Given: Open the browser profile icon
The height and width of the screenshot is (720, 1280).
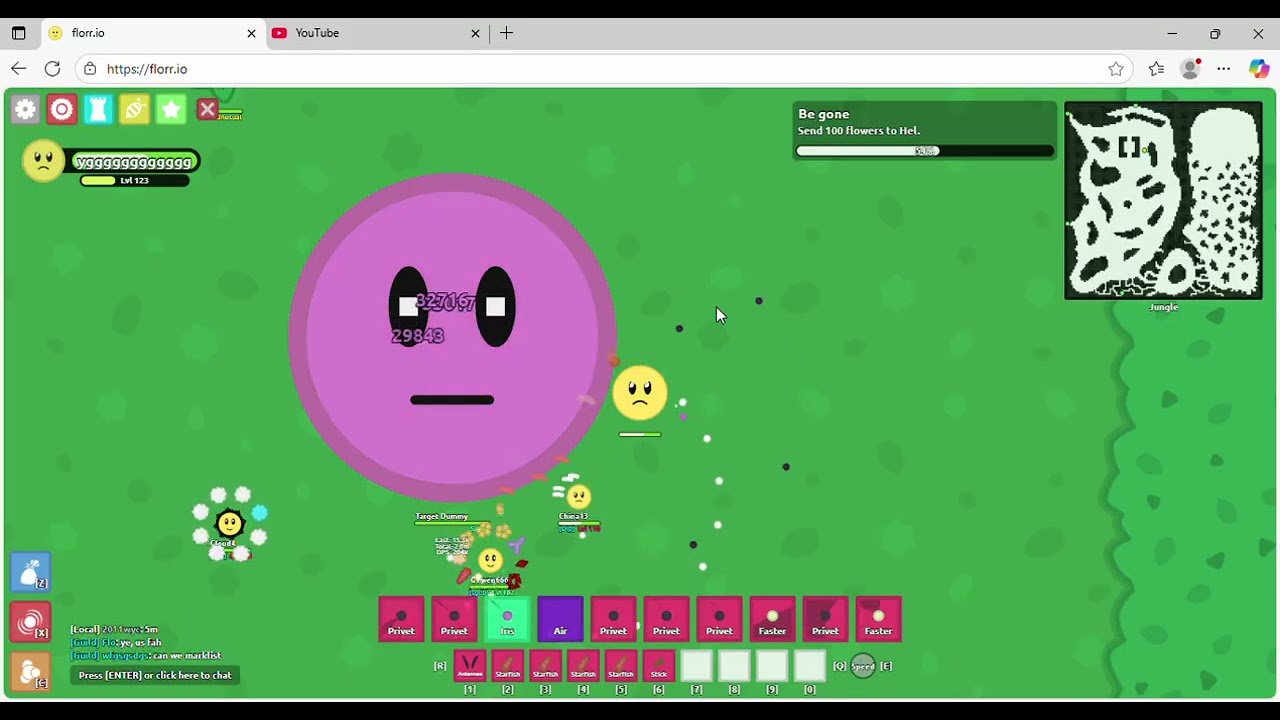Looking at the screenshot, I should tap(1190, 69).
